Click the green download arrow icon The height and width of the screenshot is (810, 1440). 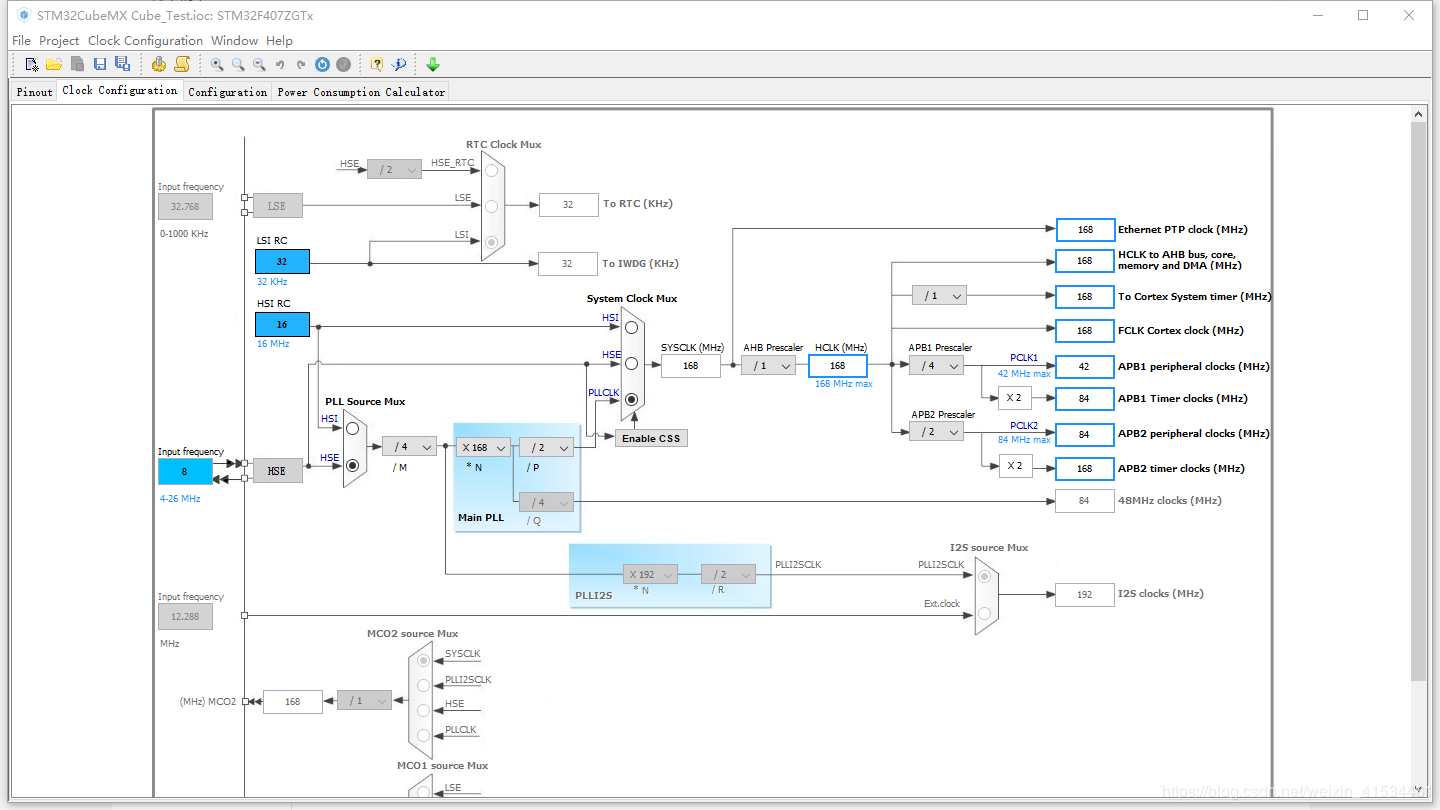click(433, 64)
